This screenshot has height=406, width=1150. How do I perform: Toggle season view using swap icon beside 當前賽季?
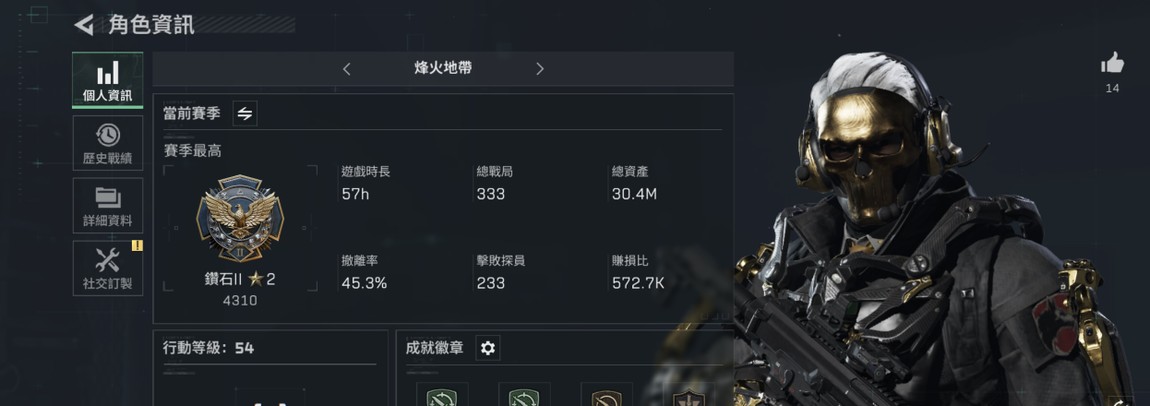245,114
